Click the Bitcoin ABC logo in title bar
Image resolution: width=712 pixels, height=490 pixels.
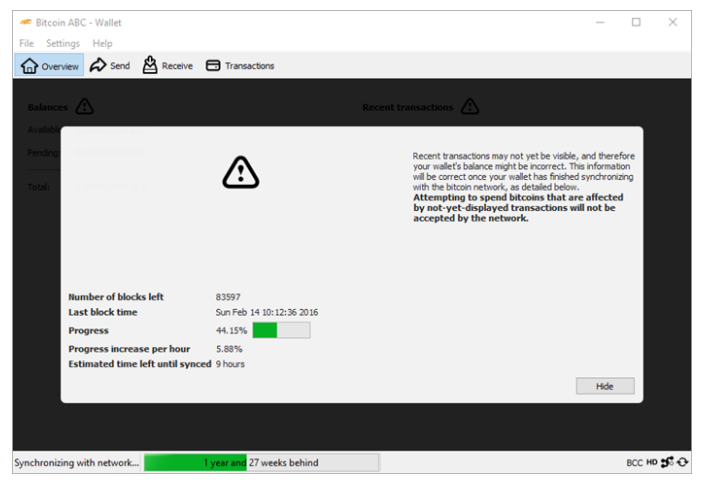tap(26, 22)
